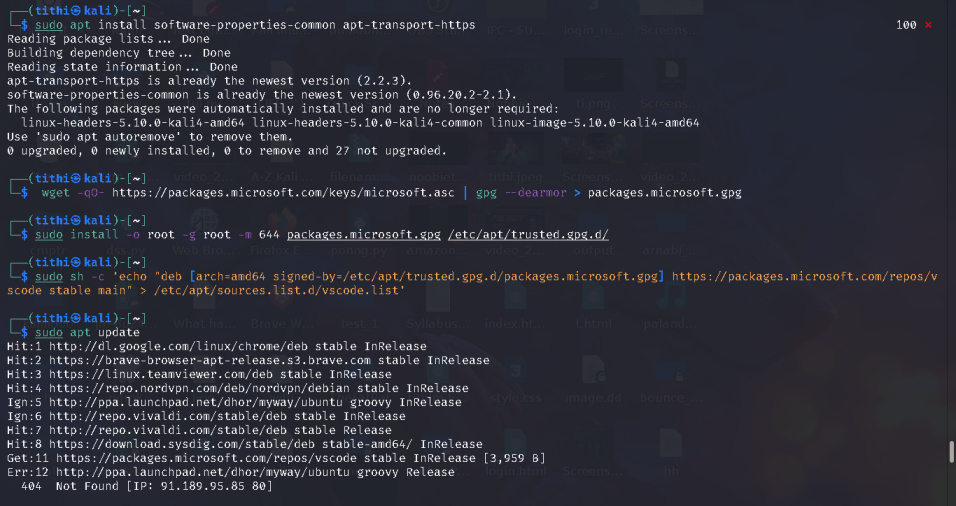This screenshot has height=506, width=956.
Task: Click underlined packages.microsoft.gpg in the install command
Action: [x=363, y=235]
